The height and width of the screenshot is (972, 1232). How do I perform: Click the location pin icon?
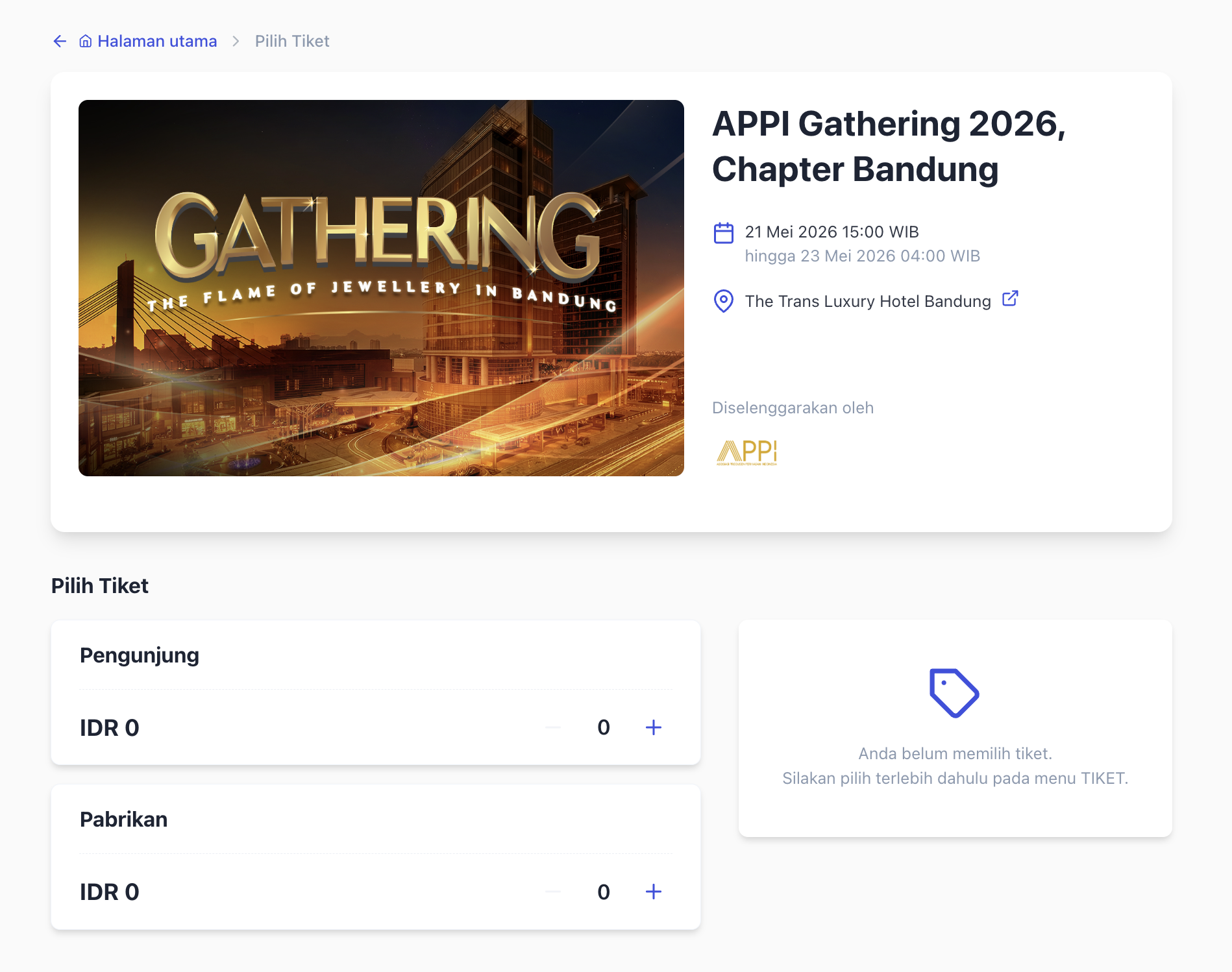point(724,301)
